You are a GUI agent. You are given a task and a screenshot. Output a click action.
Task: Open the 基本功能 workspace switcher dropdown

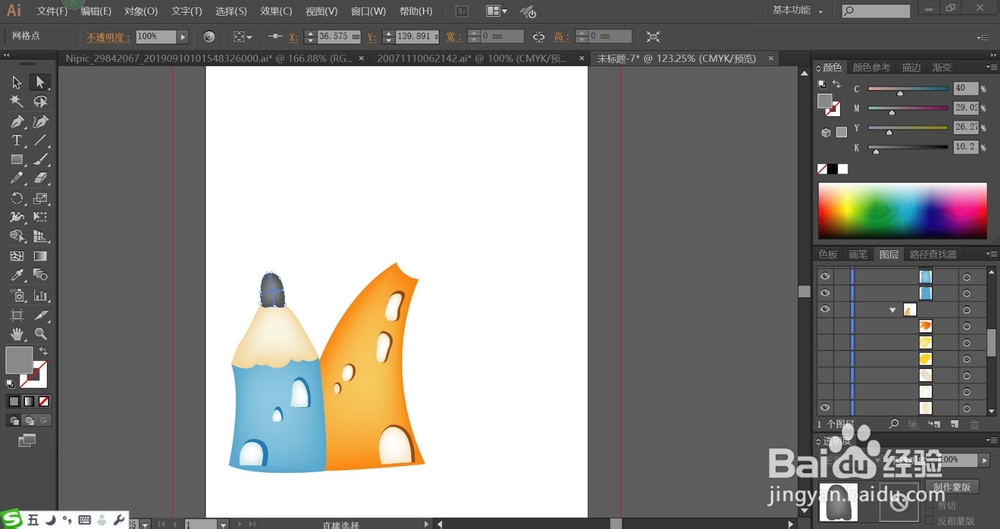tap(797, 11)
